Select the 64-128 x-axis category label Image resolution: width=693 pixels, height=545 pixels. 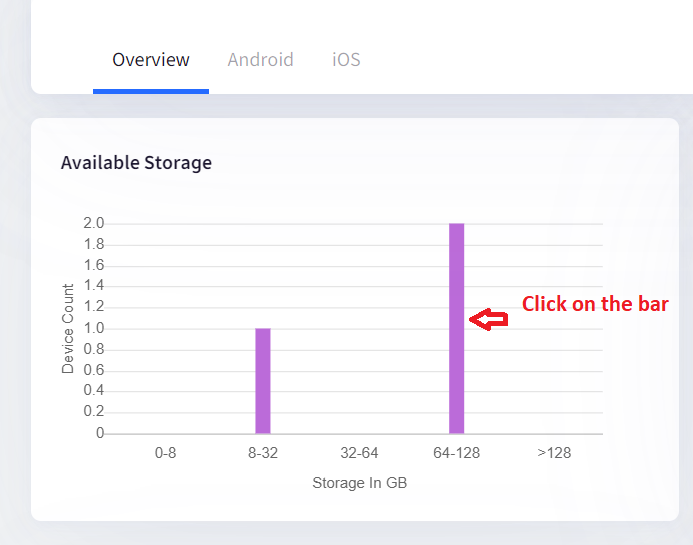click(x=457, y=453)
